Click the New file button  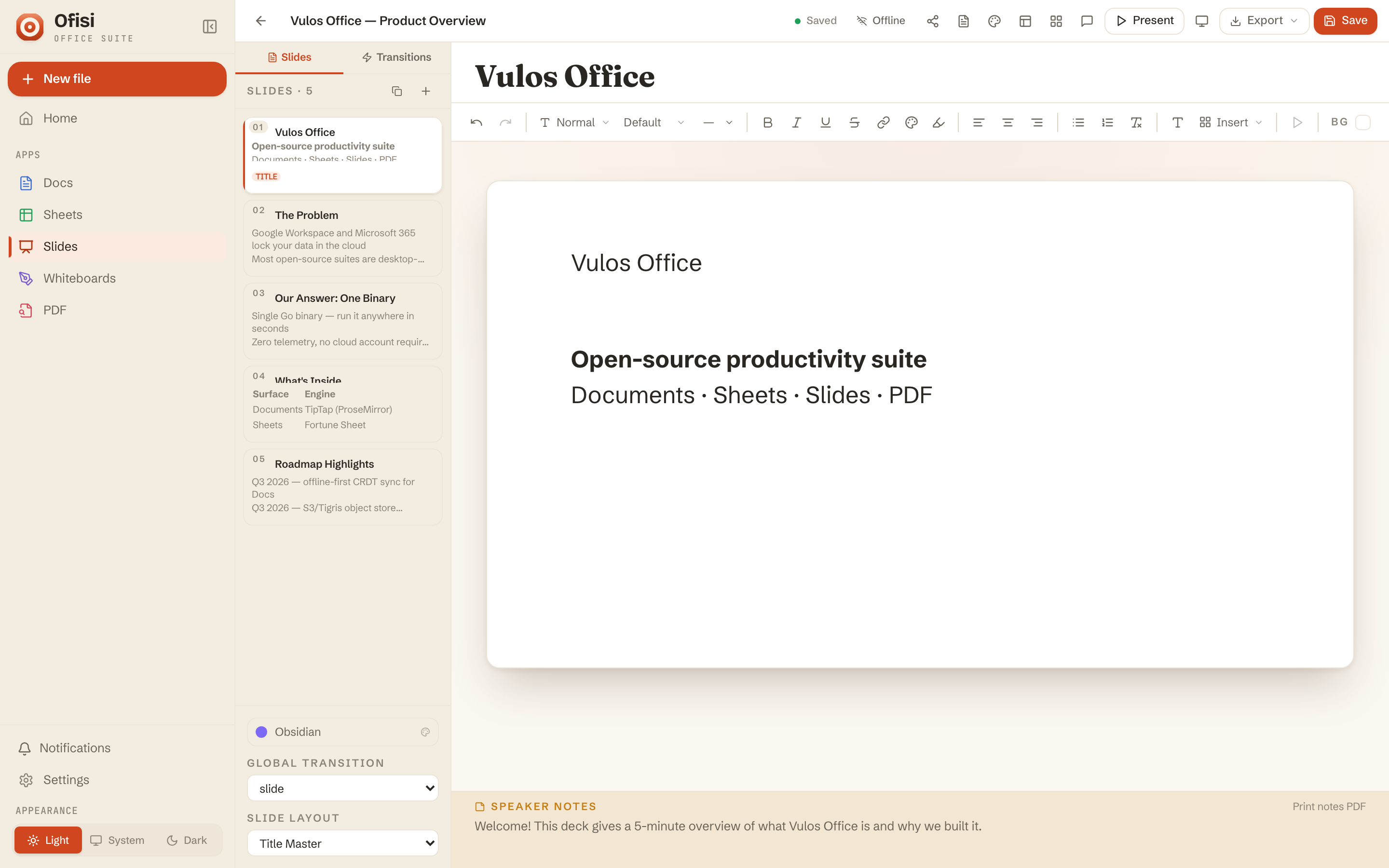click(117, 79)
